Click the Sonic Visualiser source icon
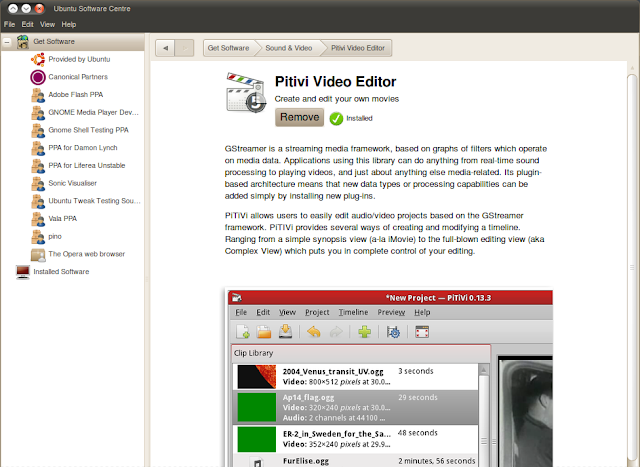The image size is (640, 467). [x=38, y=183]
